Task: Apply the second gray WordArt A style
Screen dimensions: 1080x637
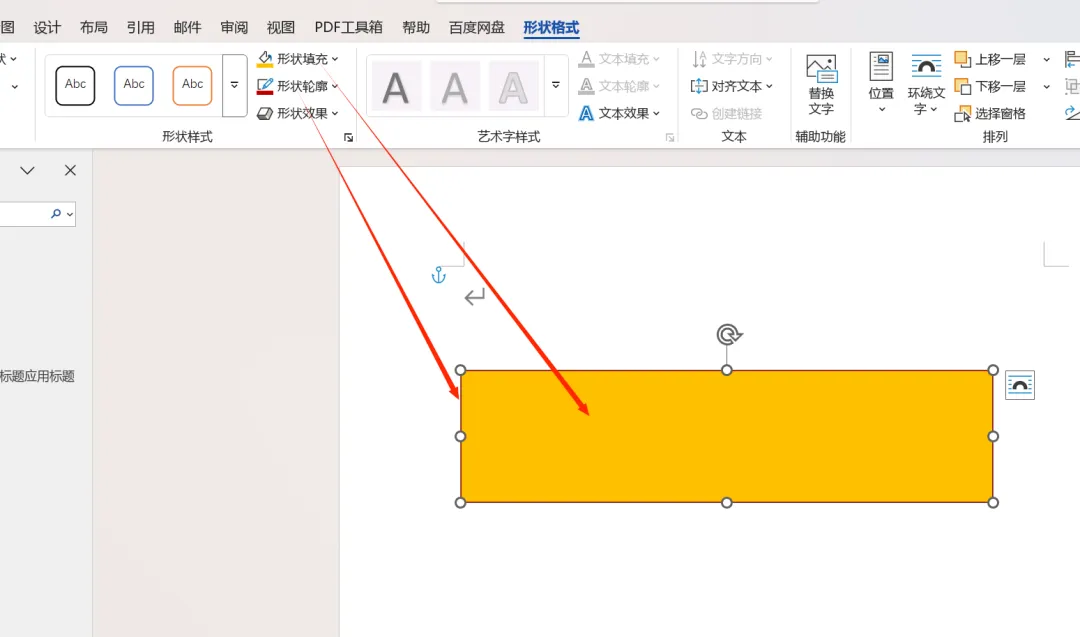Action: (454, 87)
